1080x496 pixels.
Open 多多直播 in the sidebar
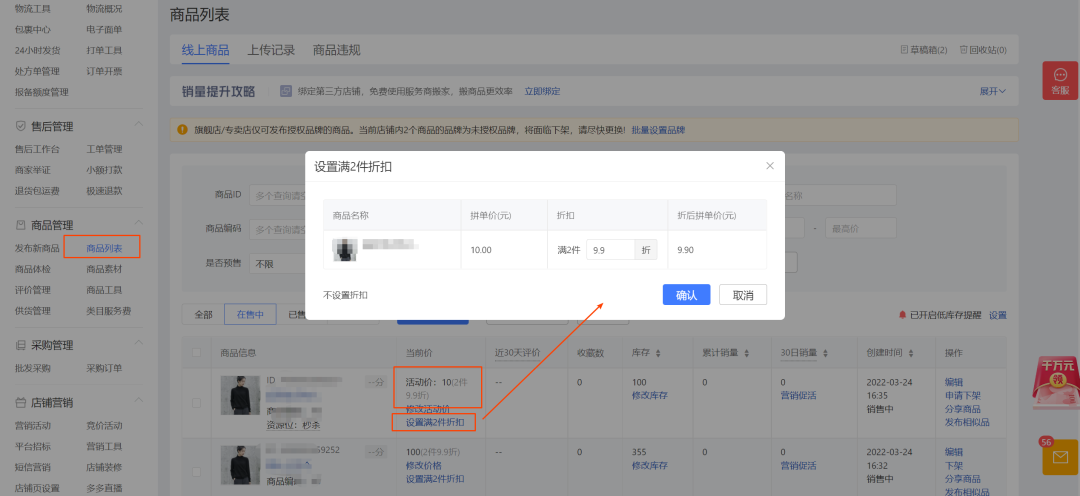[104, 488]
